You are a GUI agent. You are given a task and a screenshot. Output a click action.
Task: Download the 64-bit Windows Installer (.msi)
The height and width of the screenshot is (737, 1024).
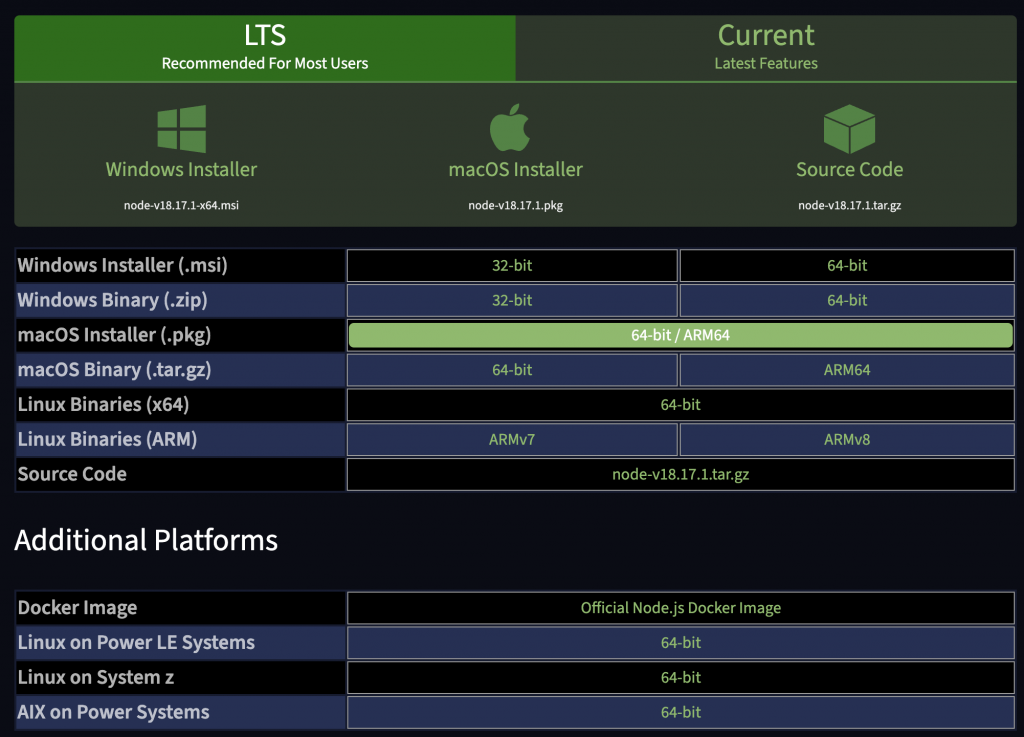(x=847, y=265)
